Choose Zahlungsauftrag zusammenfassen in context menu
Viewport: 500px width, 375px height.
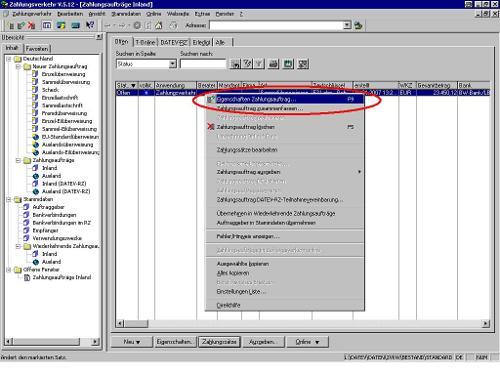(285, 108)
